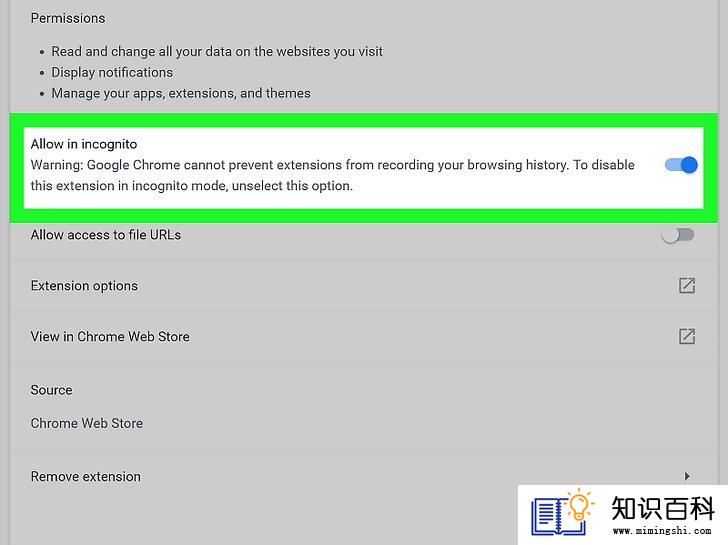This screenshot has height=545, width=728.
Task: Visit the www.mimingshi.com watermark link
Action: point(662,531)
